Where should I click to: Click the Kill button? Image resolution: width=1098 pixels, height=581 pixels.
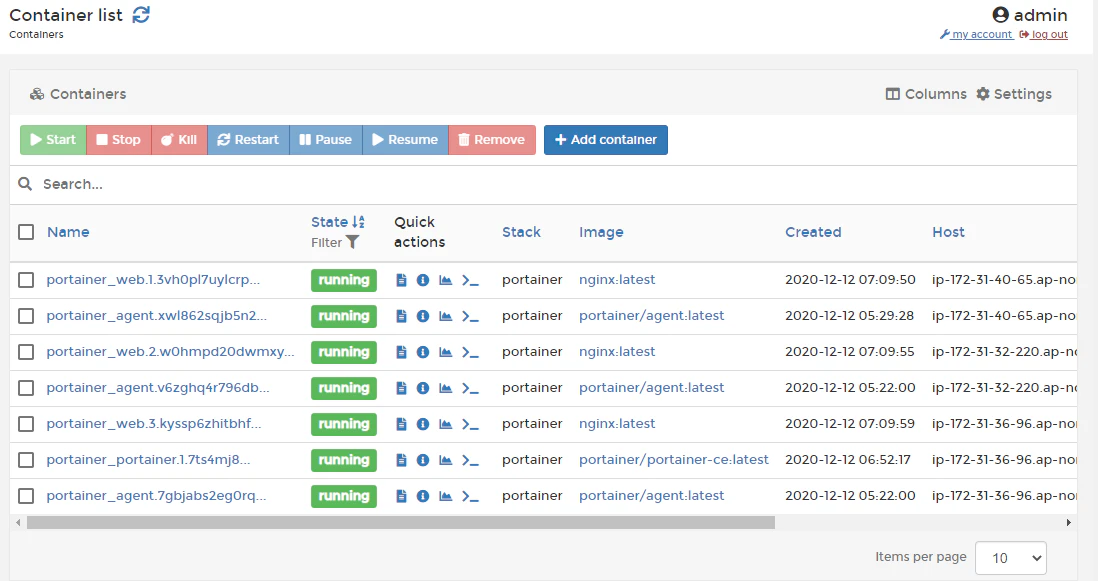[179, 140]
